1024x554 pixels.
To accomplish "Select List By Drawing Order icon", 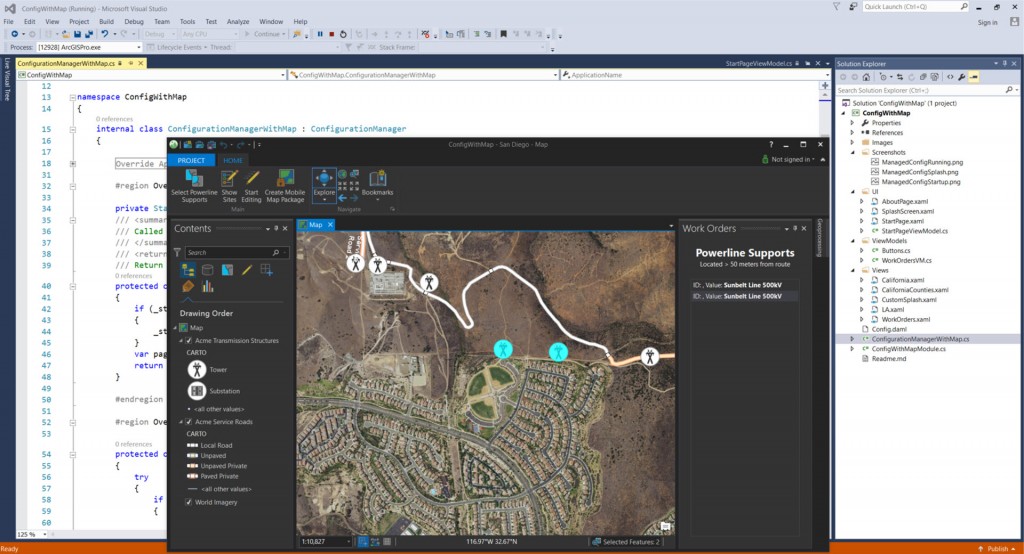I will coord(188,270).
